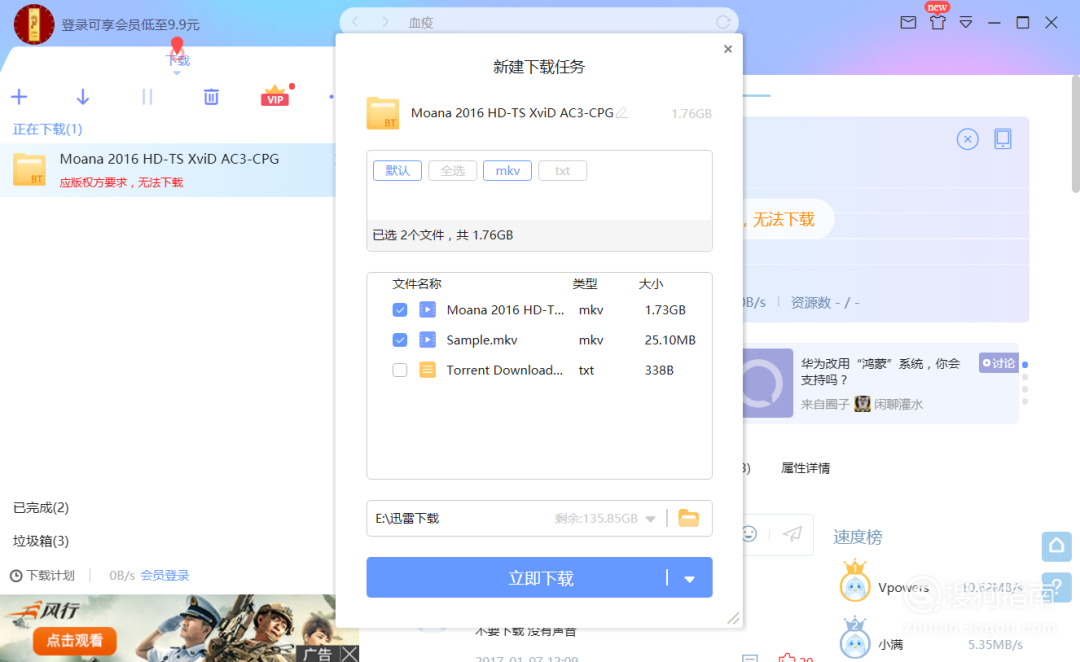Click the 大小 column header

pyautogui.click(x=651, y=284)
